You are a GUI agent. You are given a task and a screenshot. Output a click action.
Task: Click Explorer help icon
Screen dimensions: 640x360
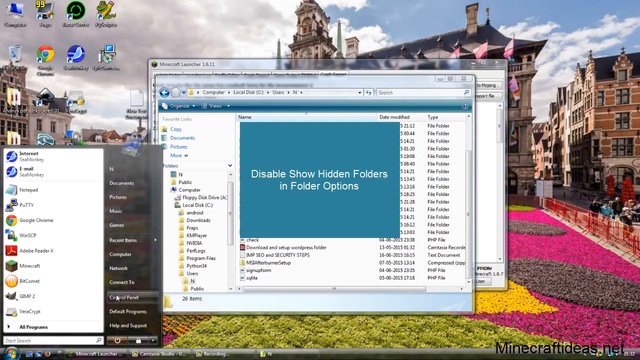pyautogui.click(x=465, y=106)
